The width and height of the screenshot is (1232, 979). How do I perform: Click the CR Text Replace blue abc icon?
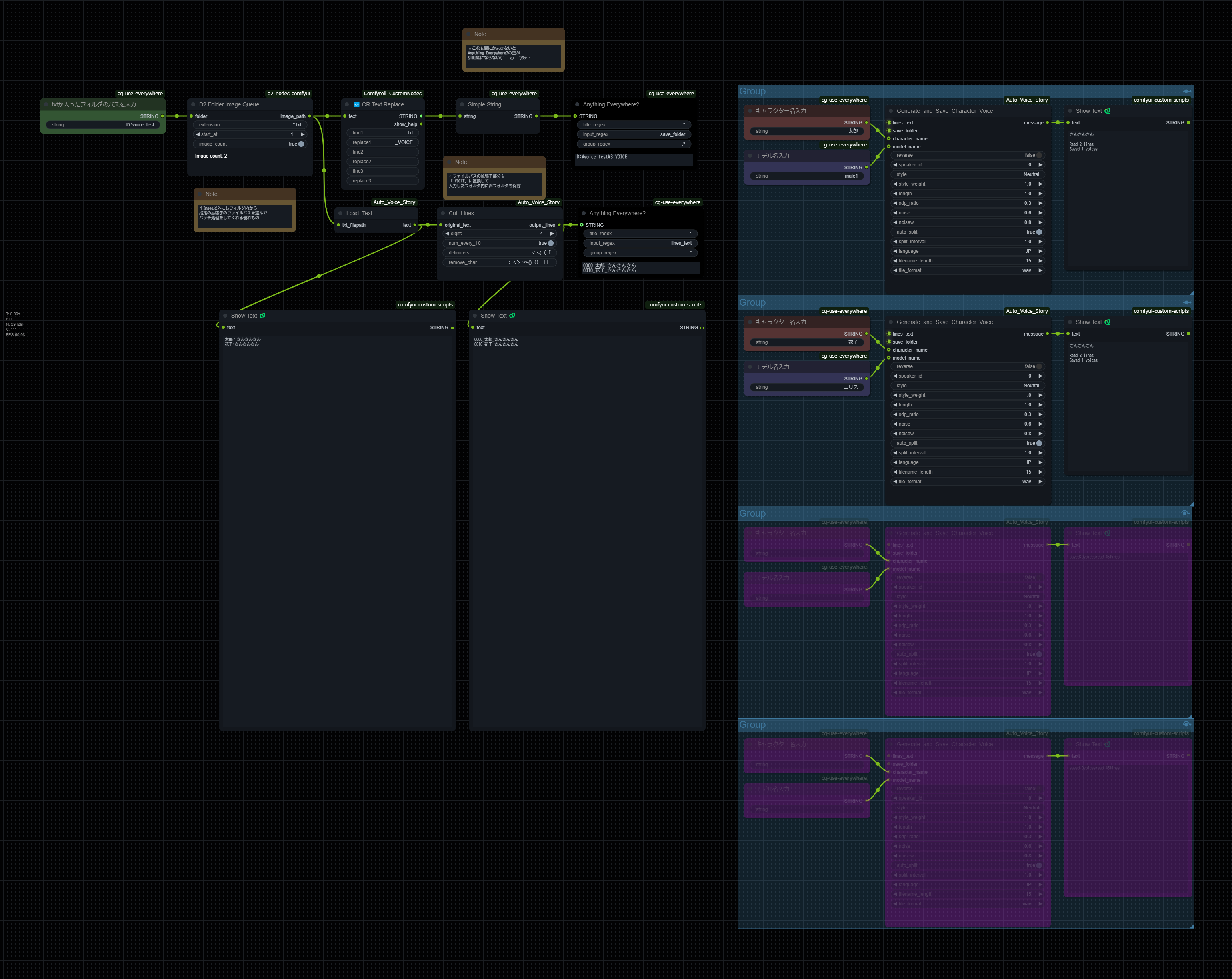tap(356, 104)
